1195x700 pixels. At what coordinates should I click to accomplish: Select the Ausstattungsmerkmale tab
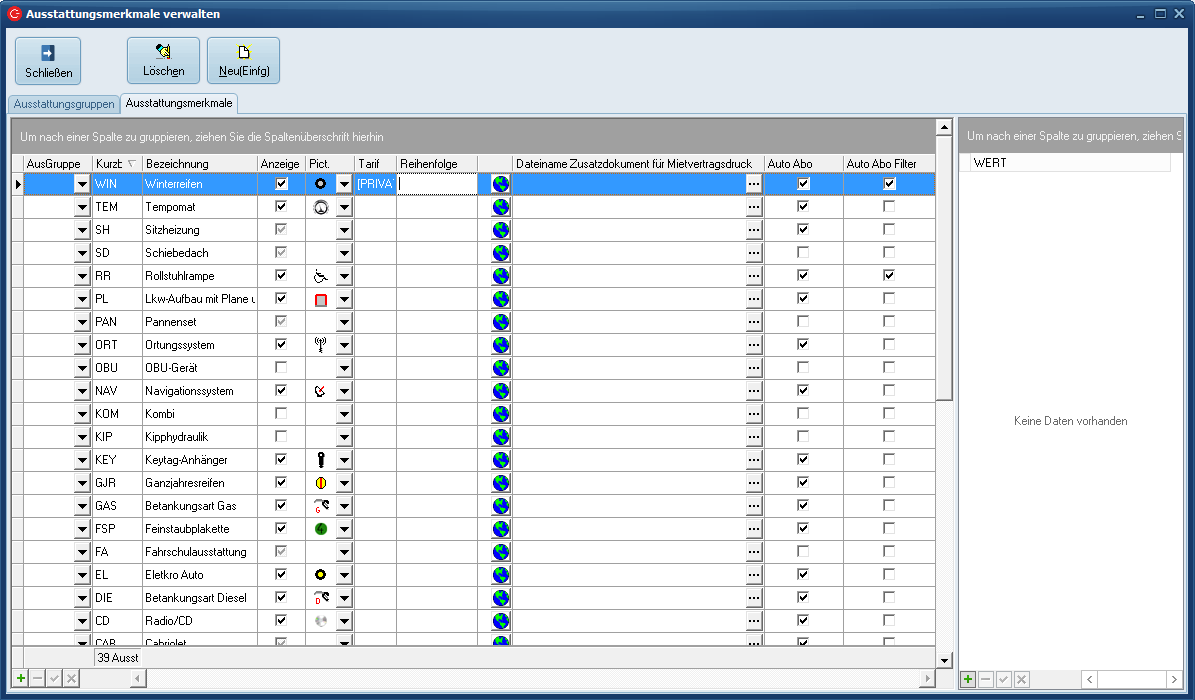pos(179,104)
